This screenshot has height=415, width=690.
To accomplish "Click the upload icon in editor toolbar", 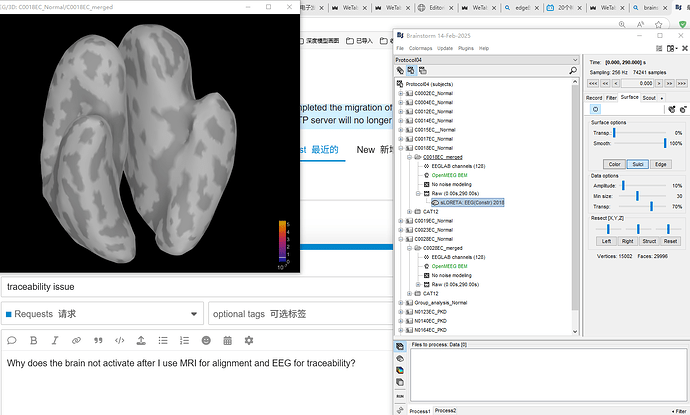I will pyautogui.click(x=141, y=340).
